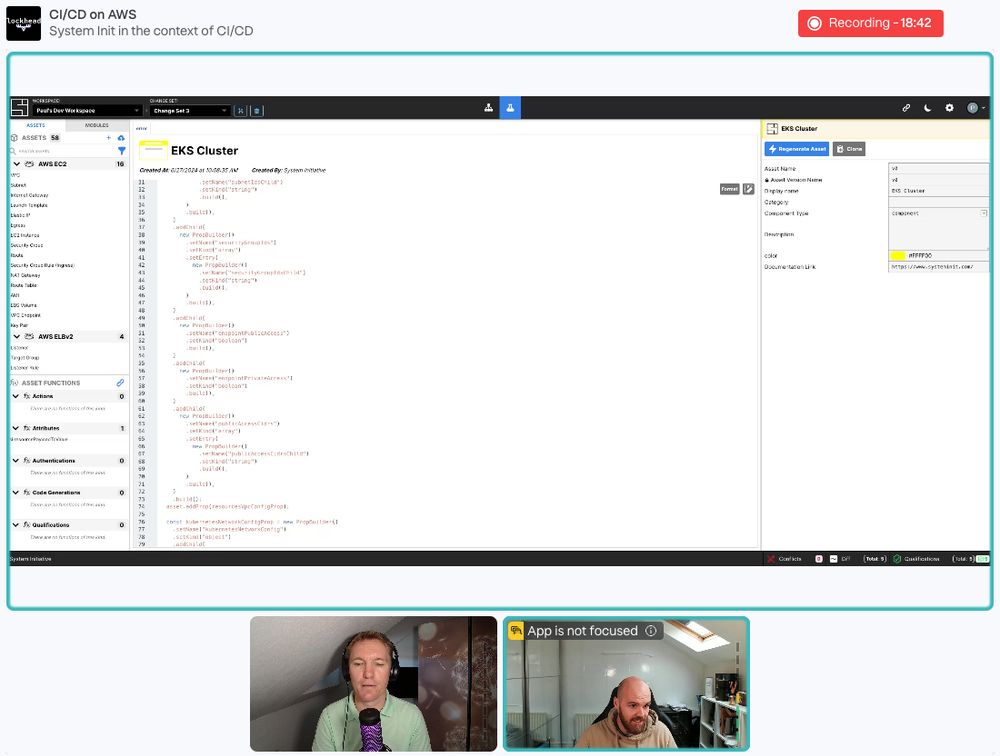This screenshot has width=1000, height=756.
Task: Click the EKS Cluster yellow asset thumbnail
Action: click(x=153, y=151)
